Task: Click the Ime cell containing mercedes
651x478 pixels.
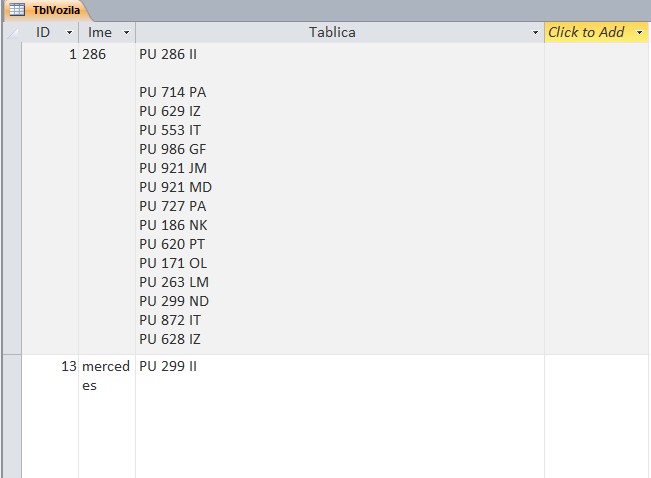Action: [106, 376]
